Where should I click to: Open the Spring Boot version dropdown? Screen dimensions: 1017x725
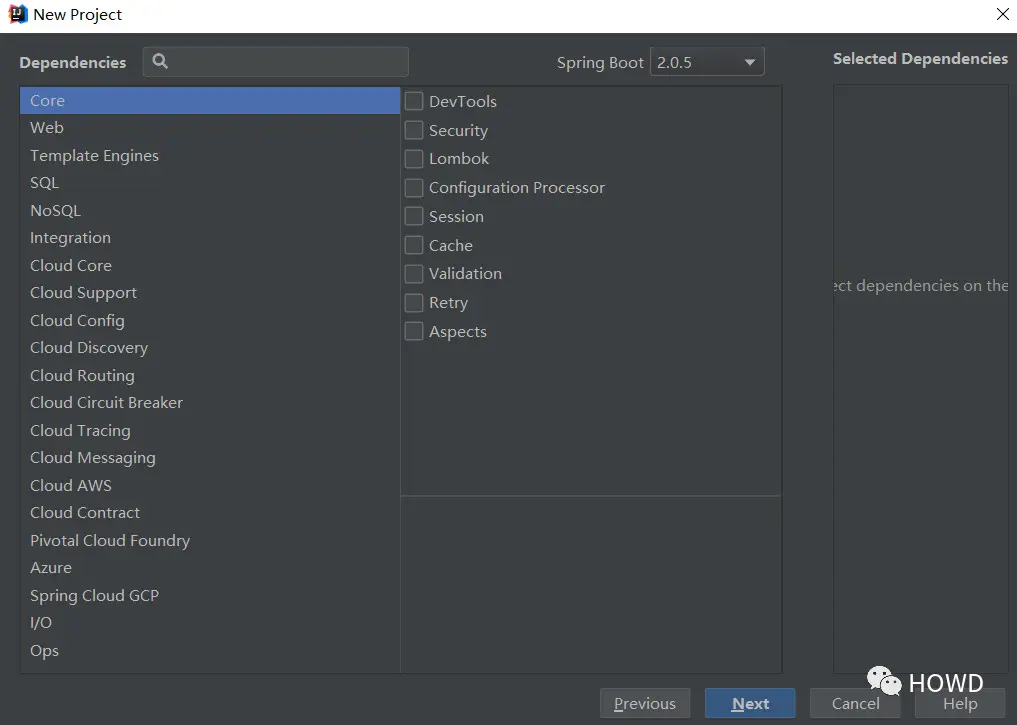point(707,62)
